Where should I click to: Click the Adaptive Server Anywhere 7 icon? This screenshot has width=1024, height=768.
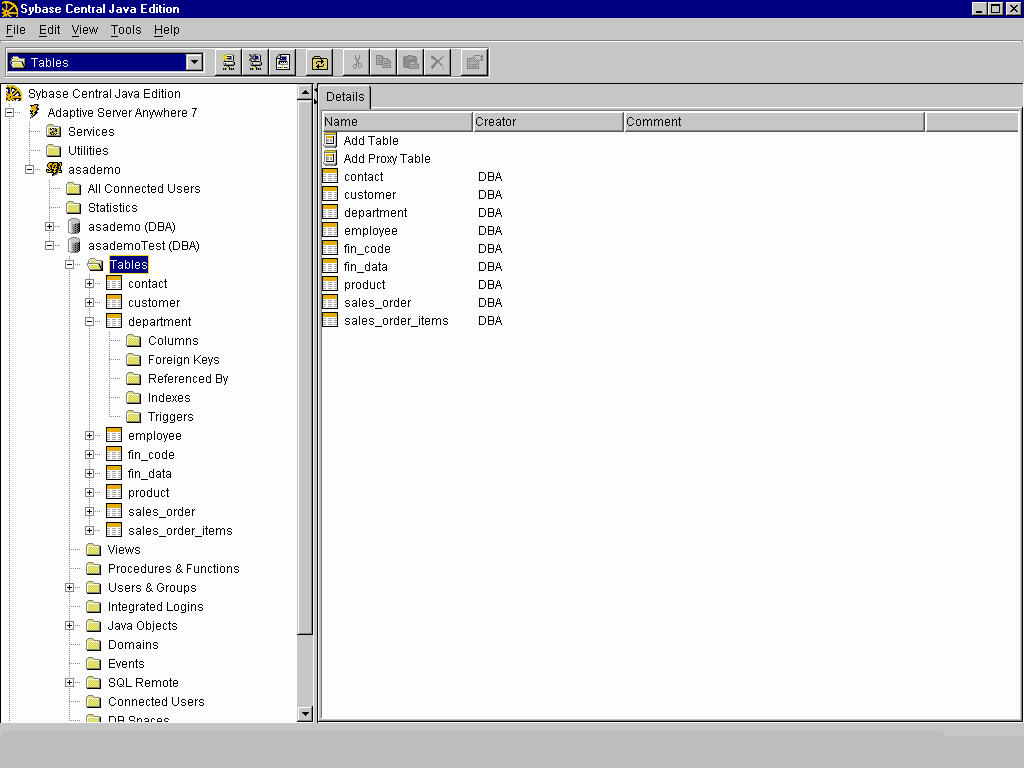point(35,113)
